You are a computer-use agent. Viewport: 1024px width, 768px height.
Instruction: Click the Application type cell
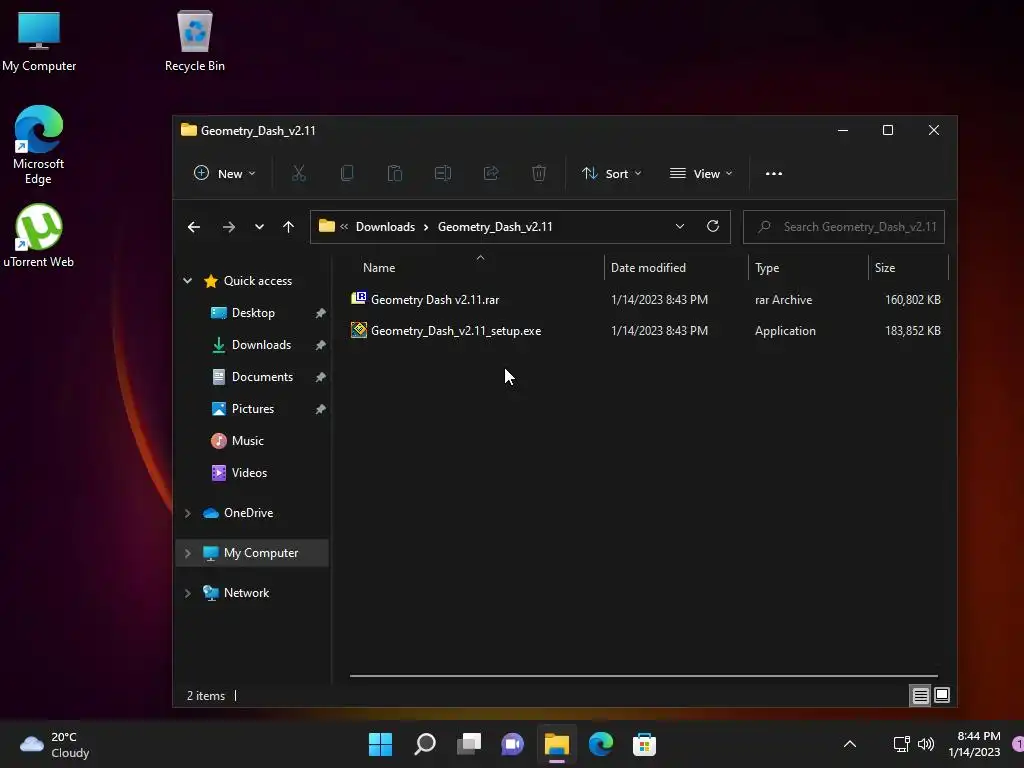coord(785,331)
